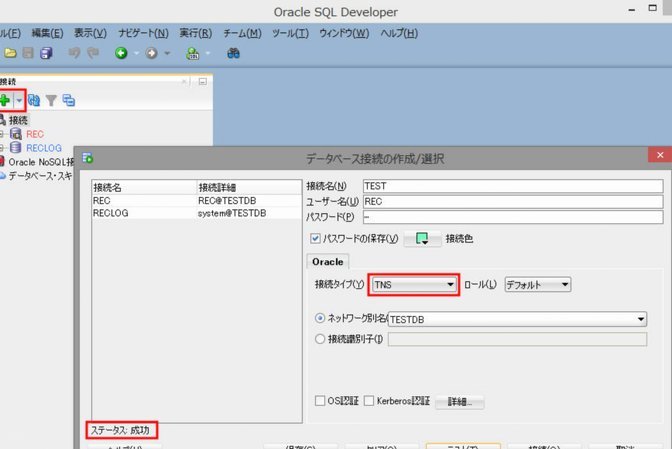Minimize the Connections panel via its small icon
This screenshot has height=449, width=672.
tap(203, 81)
